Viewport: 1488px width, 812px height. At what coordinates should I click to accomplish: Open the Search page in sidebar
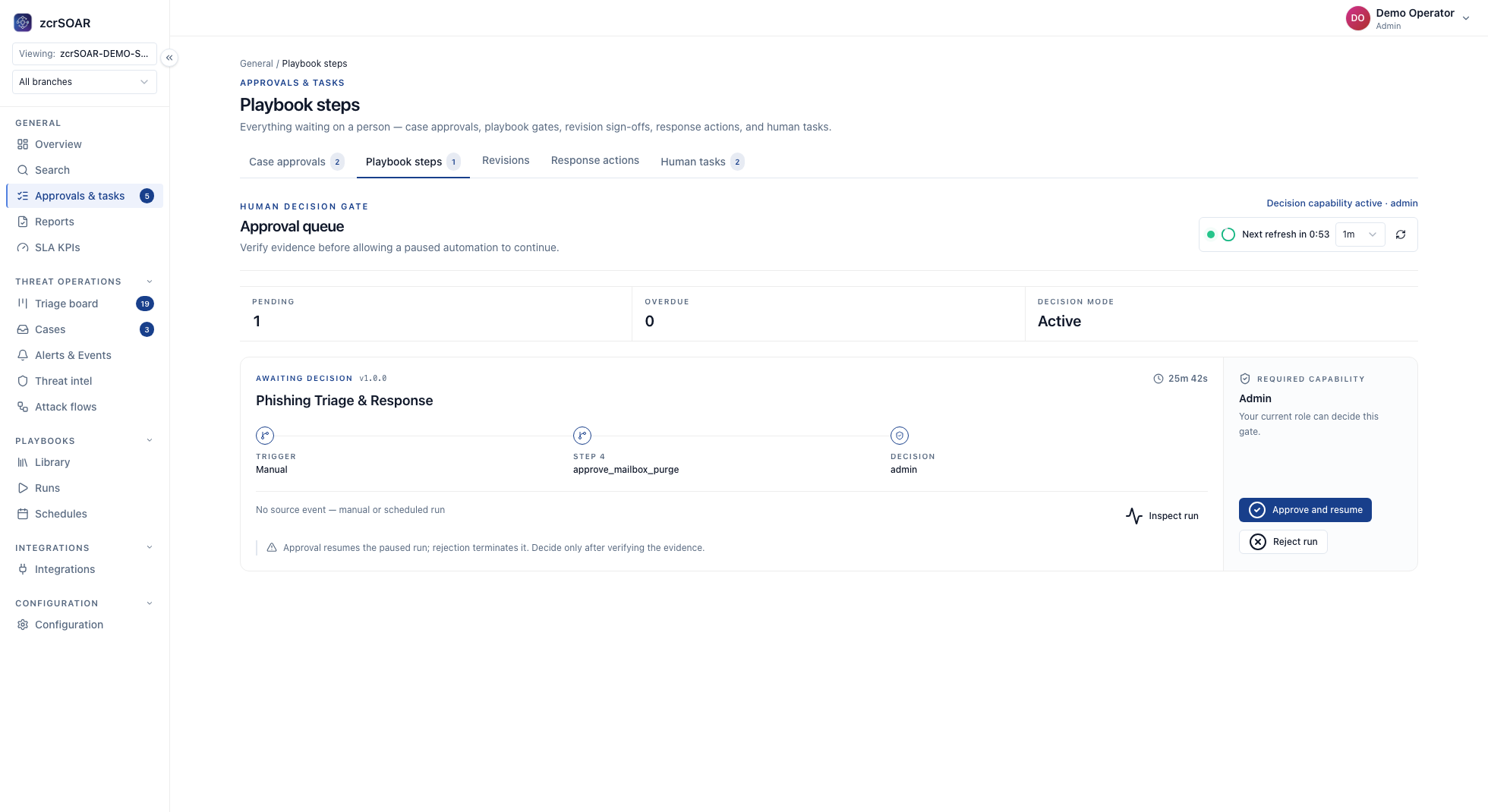click(84, 170)
